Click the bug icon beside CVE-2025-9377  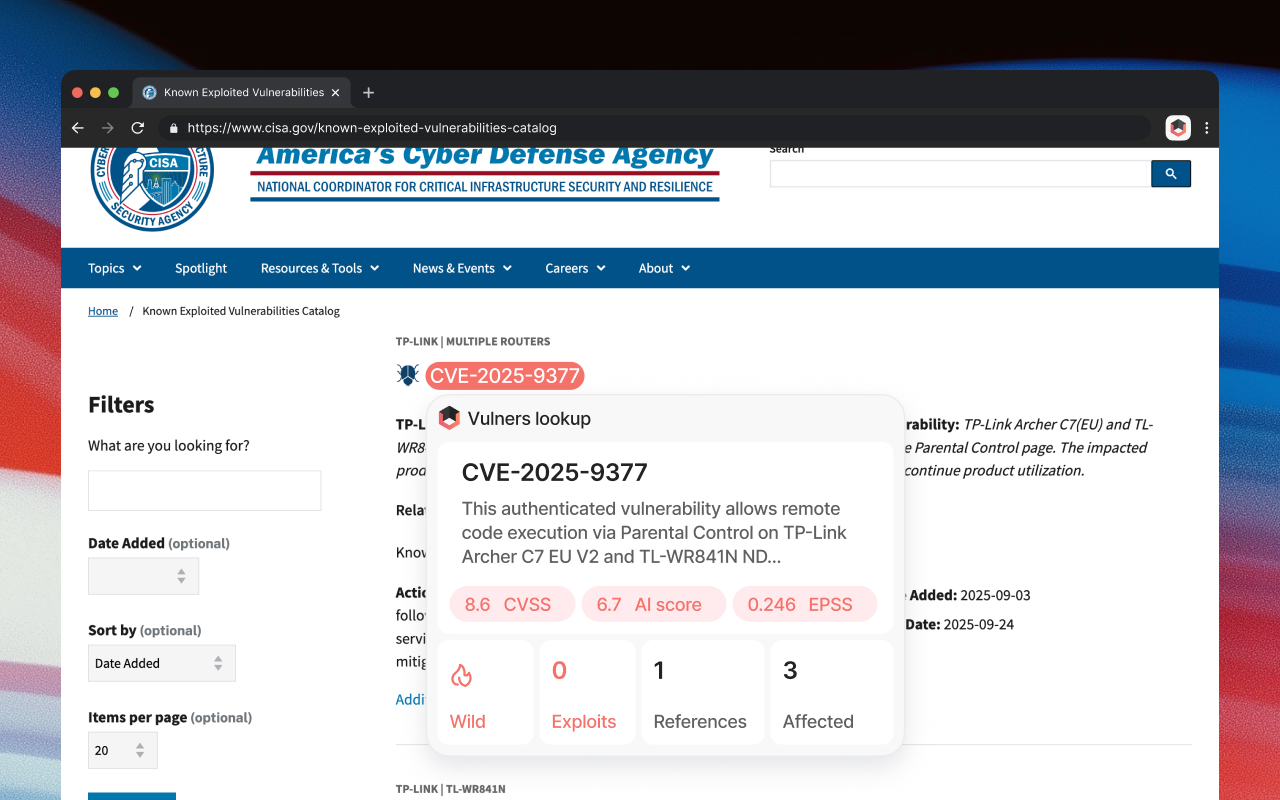click(408, 375)
